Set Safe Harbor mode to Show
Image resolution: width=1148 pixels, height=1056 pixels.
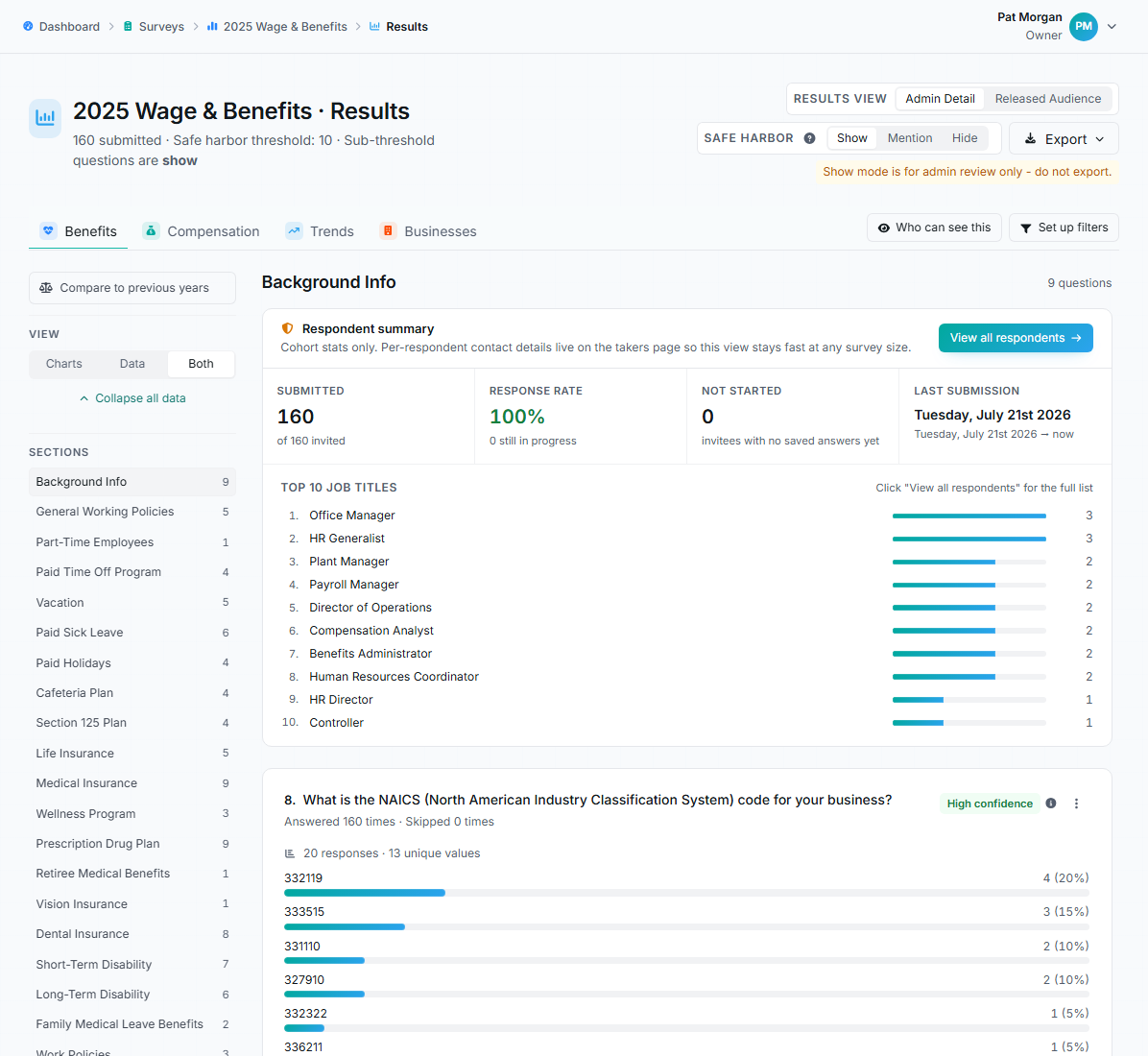pos(851,138)
